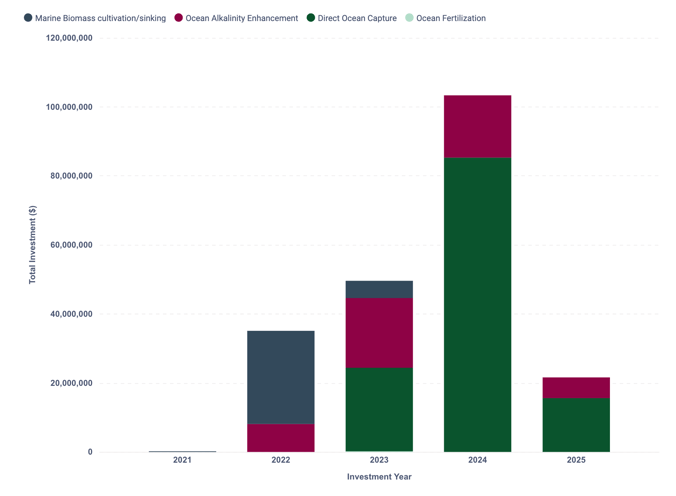The width and height of the screenshot is (676, 496).
Task: Hide Direct Ocean Capture series via label
Action: (357, 18)
